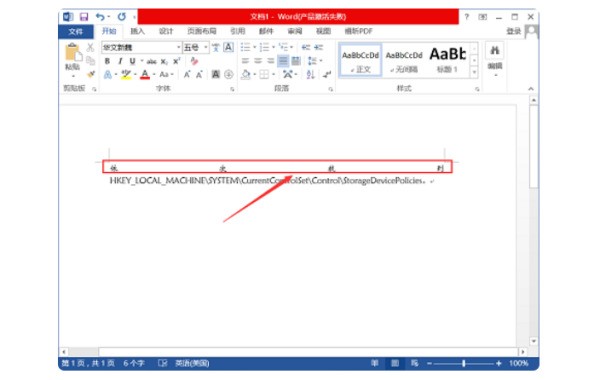Apply superscript formatting (X²)
This screenshot has height=380, width=600.
tap(176, 61)
